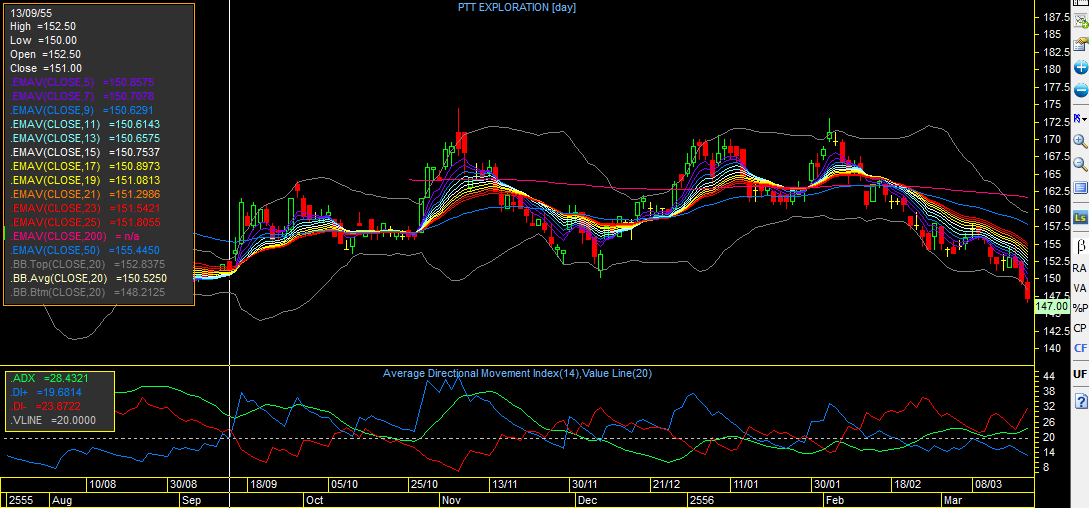
Task: Click the PTT EXPLORATION [day] chart title
Action: [517, 8]
